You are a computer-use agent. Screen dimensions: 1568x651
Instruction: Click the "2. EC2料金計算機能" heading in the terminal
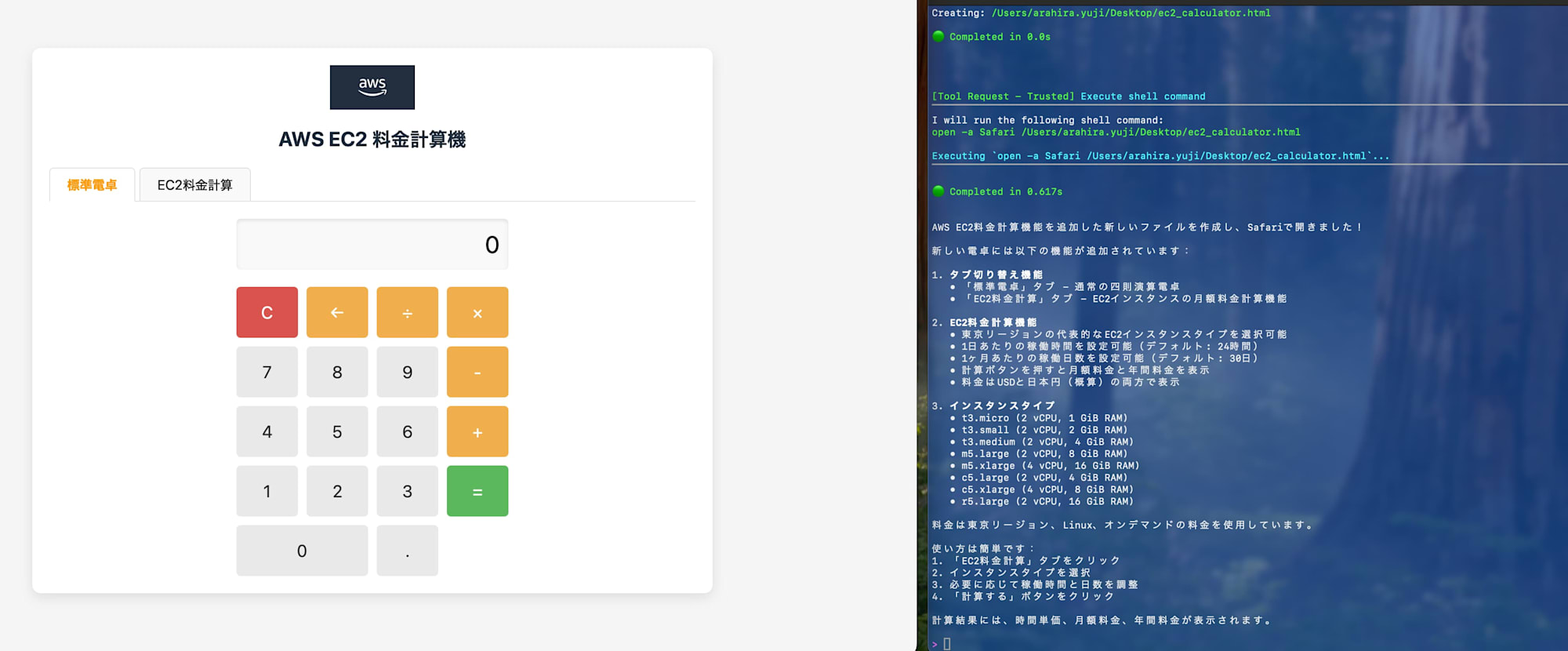984,322
